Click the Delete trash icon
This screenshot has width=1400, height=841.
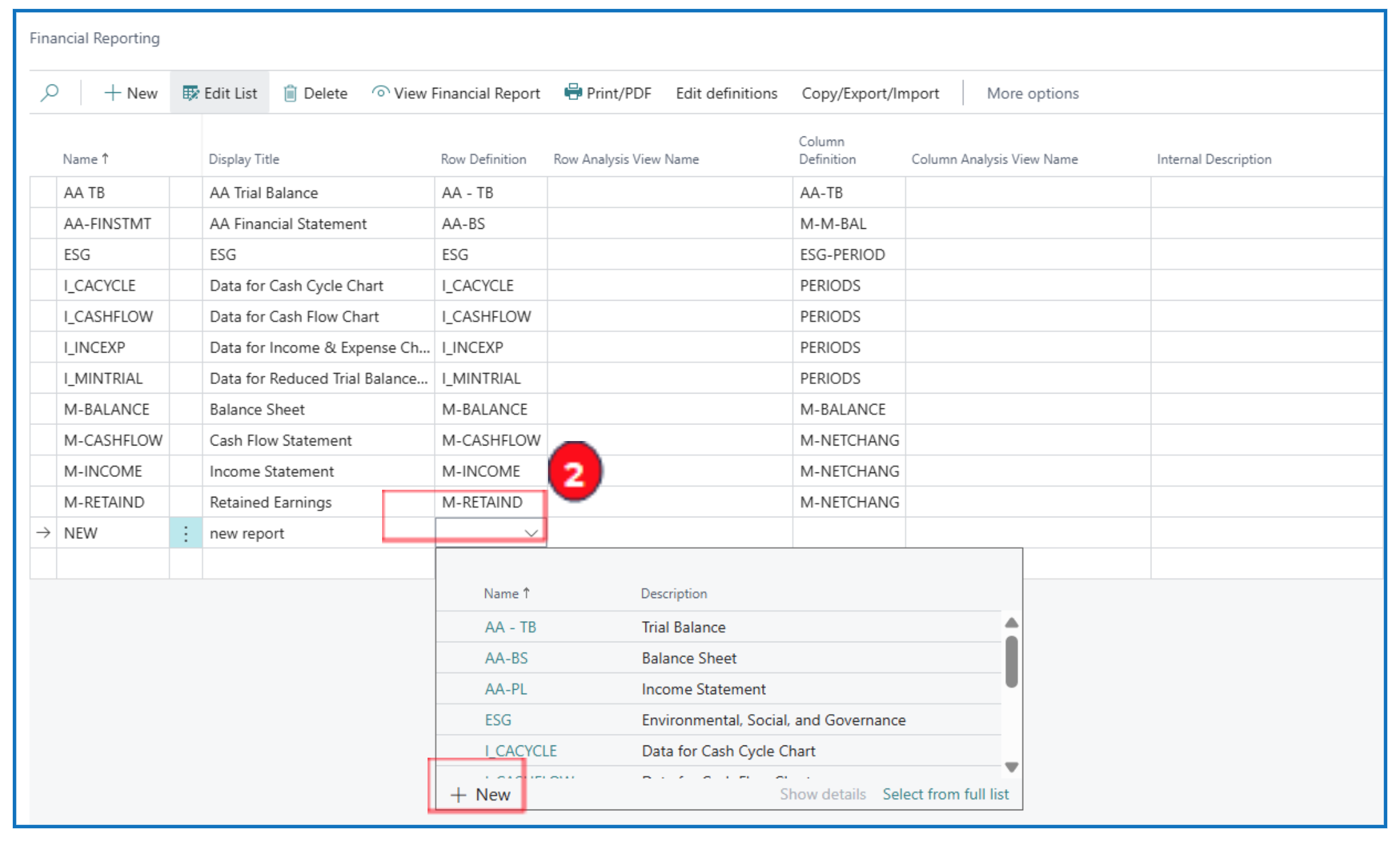(x=290, y=94)
